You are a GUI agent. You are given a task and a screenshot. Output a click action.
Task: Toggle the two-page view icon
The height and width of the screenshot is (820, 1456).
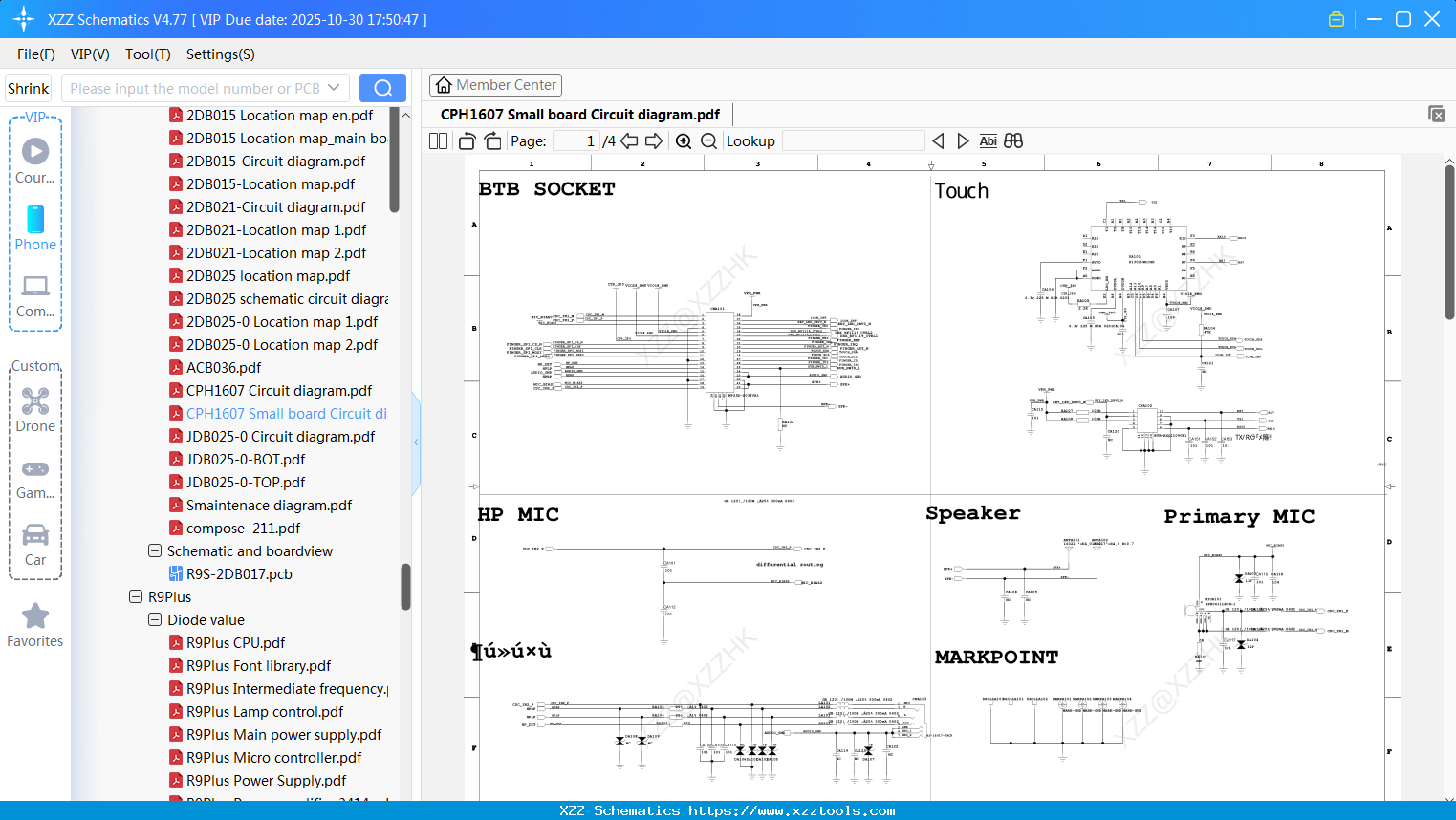[x=439, y=141]
